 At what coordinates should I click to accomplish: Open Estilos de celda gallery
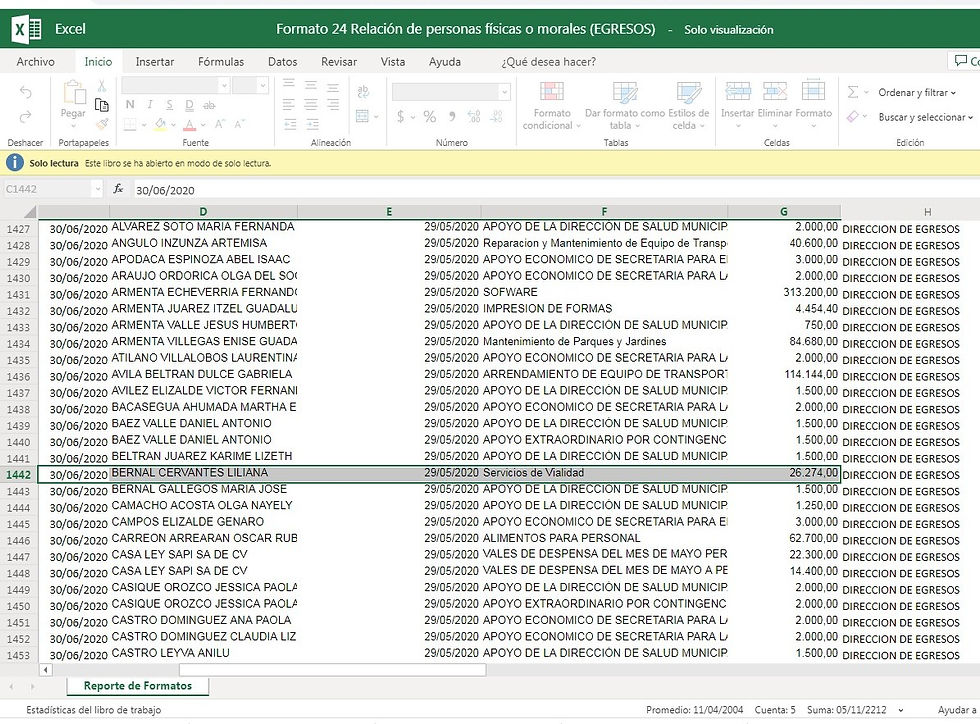pos(688,93)
